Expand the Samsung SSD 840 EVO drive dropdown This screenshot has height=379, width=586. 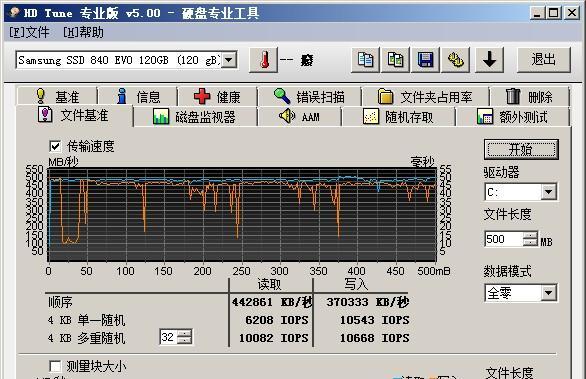(229, 60)
